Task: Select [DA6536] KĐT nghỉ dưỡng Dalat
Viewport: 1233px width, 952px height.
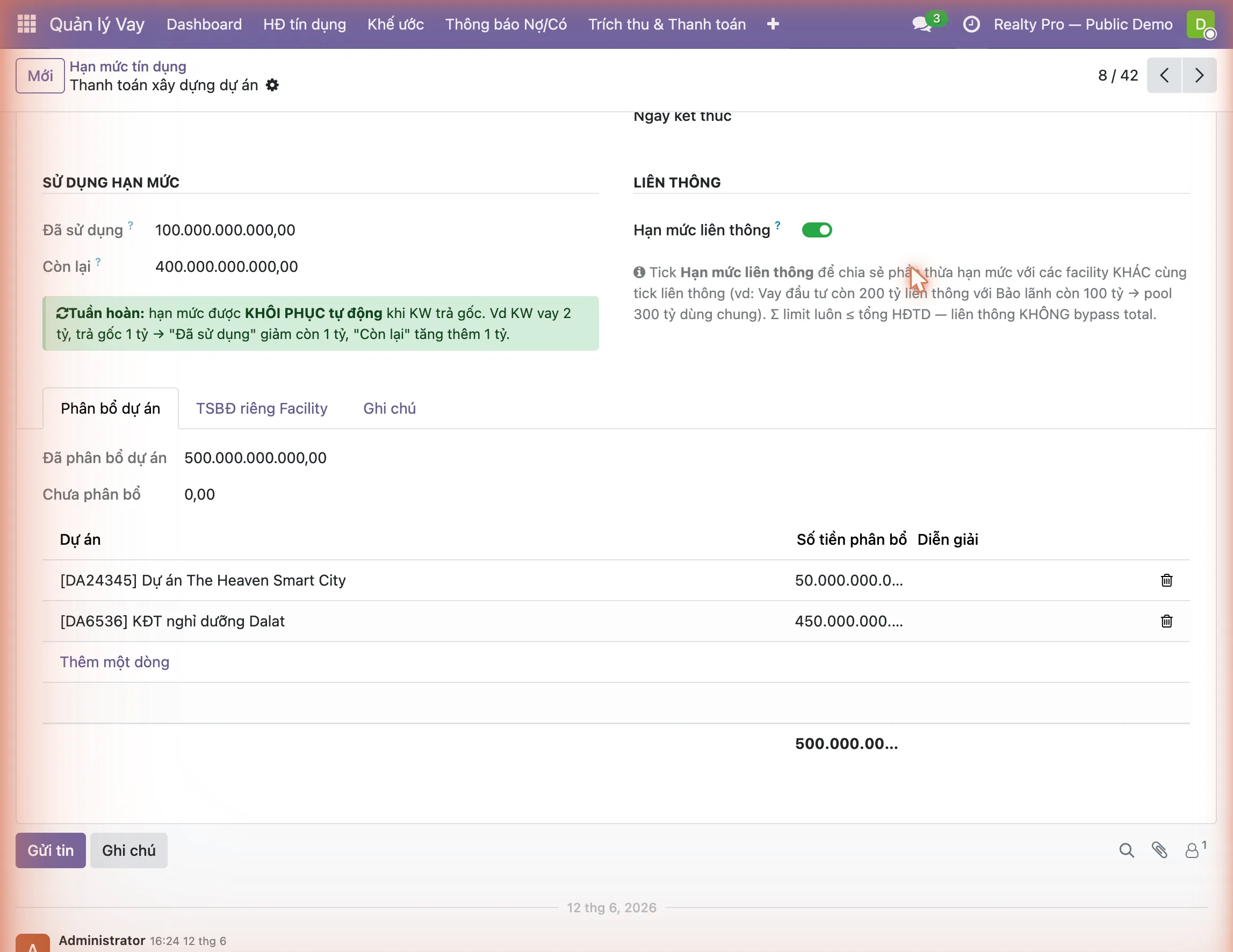Action: (x=172, y=621)
